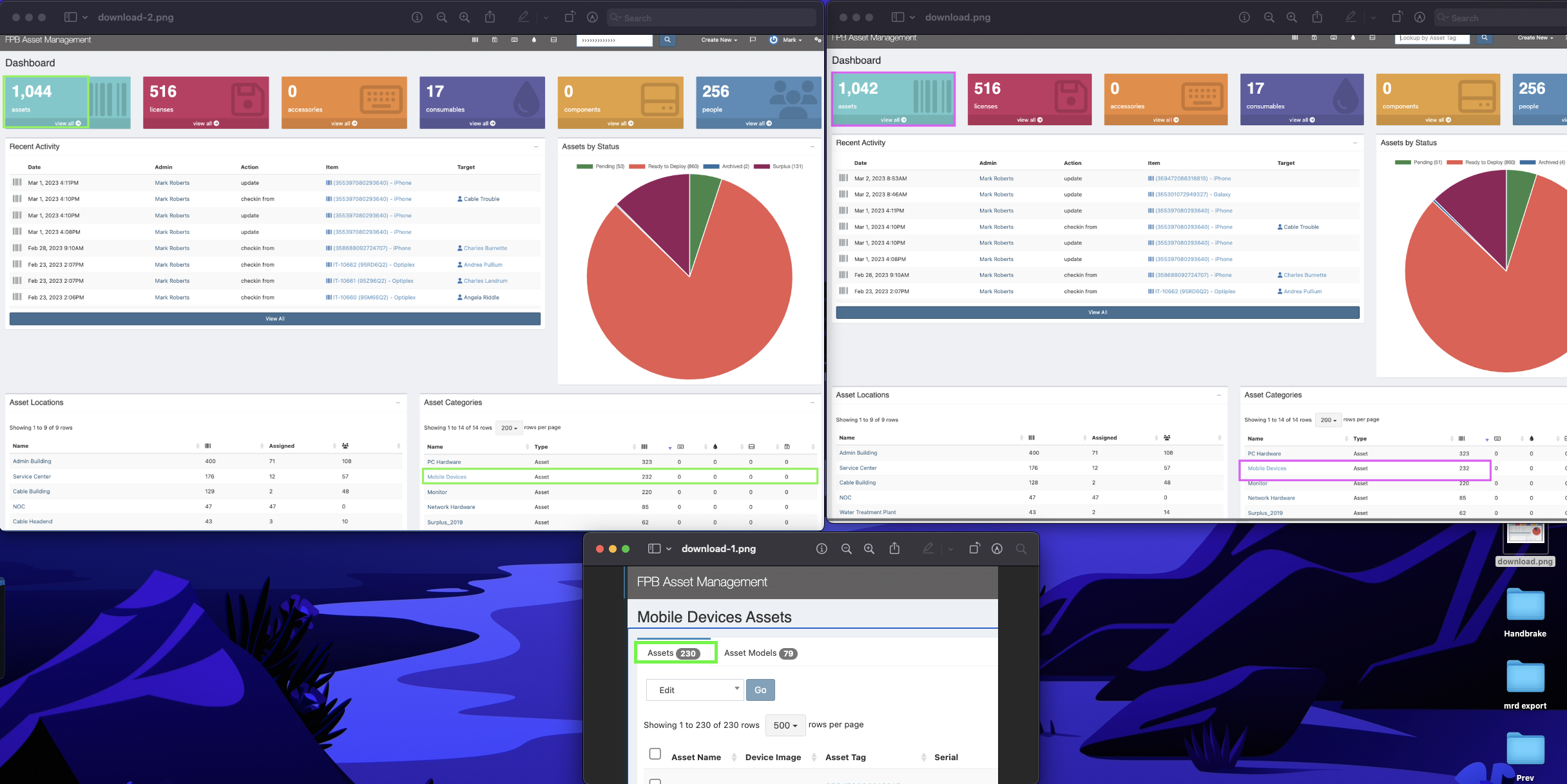Switch to the Asset Models tab
The height and width of the screenshot is (784, 1567).
[760, 653]
